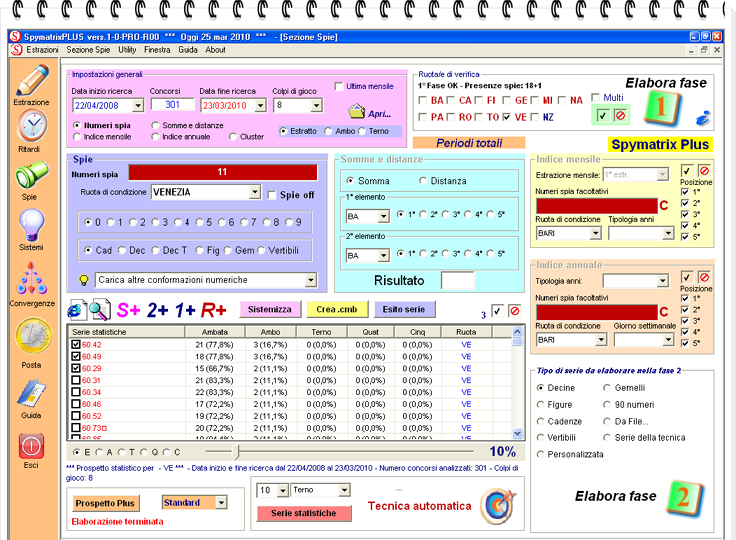The width and height of the screenshot is (736, 540).
Task: Click red C clear icon in Indice annuale
Action: coord(663,312)
